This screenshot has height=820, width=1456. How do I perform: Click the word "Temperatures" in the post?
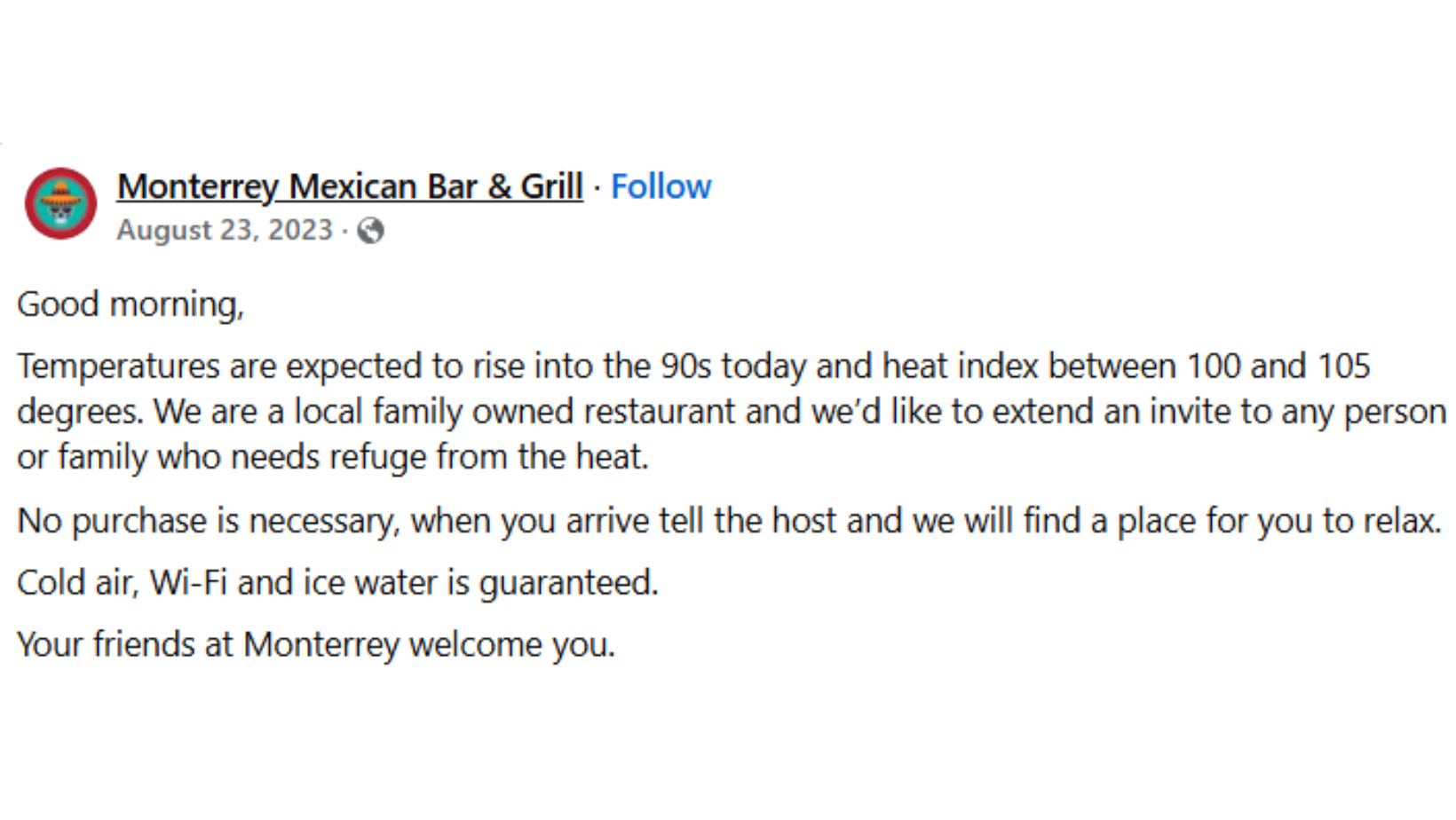(x=118, y=366)
